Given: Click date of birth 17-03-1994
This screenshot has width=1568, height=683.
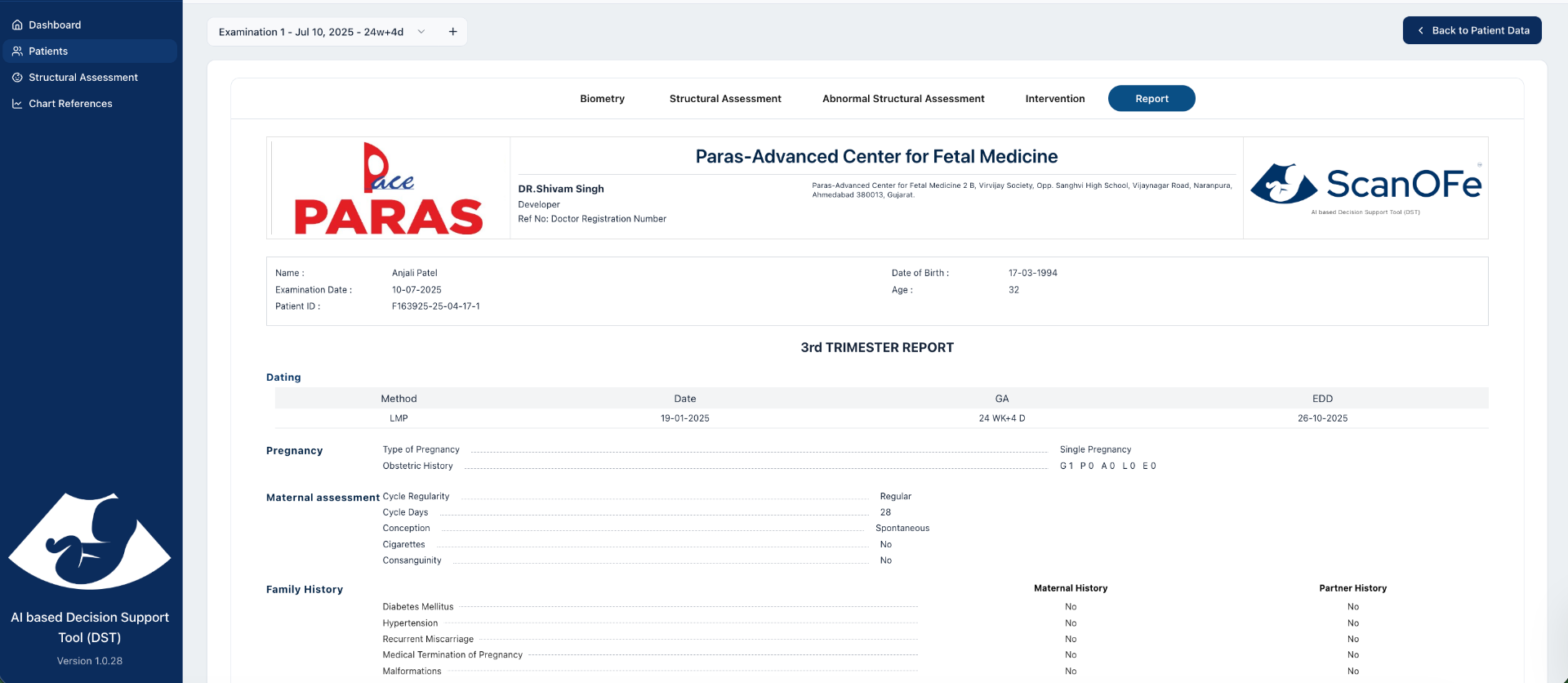Looking at the screenshot, I should 1032,274.
